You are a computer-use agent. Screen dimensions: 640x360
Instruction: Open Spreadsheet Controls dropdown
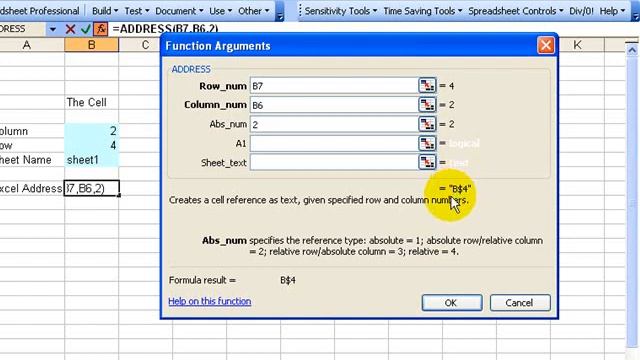516,11
